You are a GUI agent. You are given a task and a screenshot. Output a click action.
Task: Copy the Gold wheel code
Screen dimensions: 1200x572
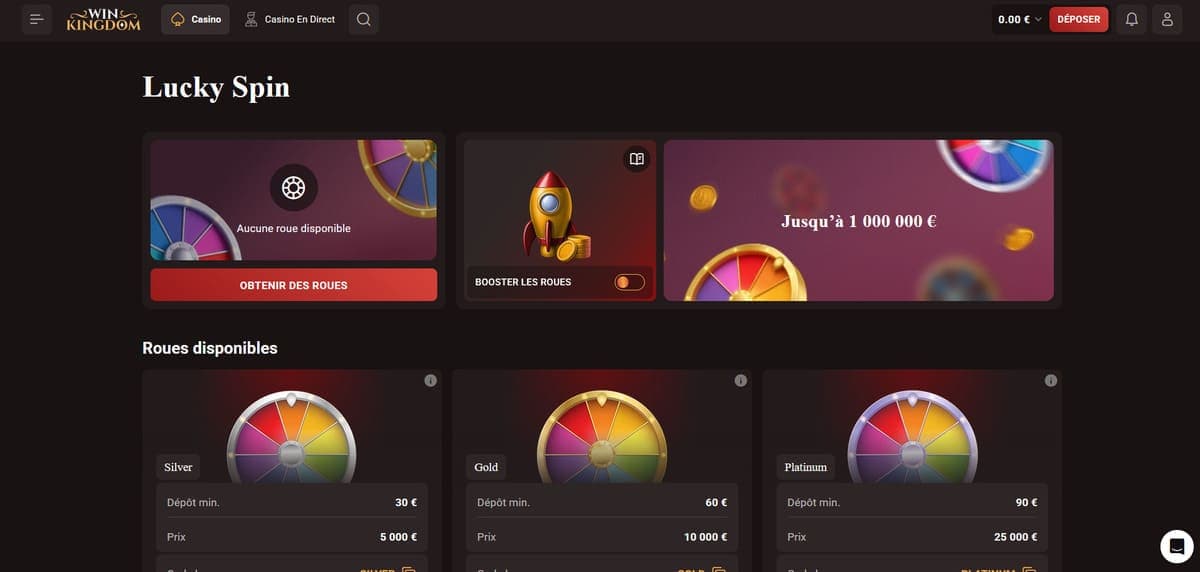pos(718,570)
